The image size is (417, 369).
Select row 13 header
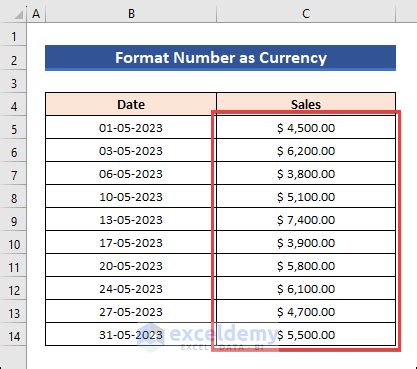click(13, 312)
